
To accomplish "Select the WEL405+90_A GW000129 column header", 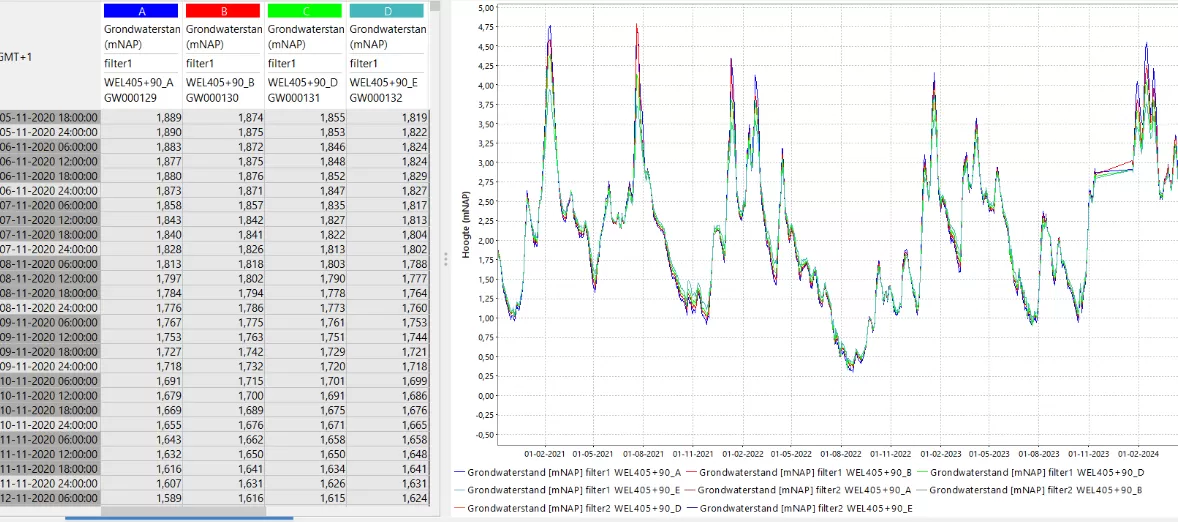I will pyautogui.click(x=141, y=89).
